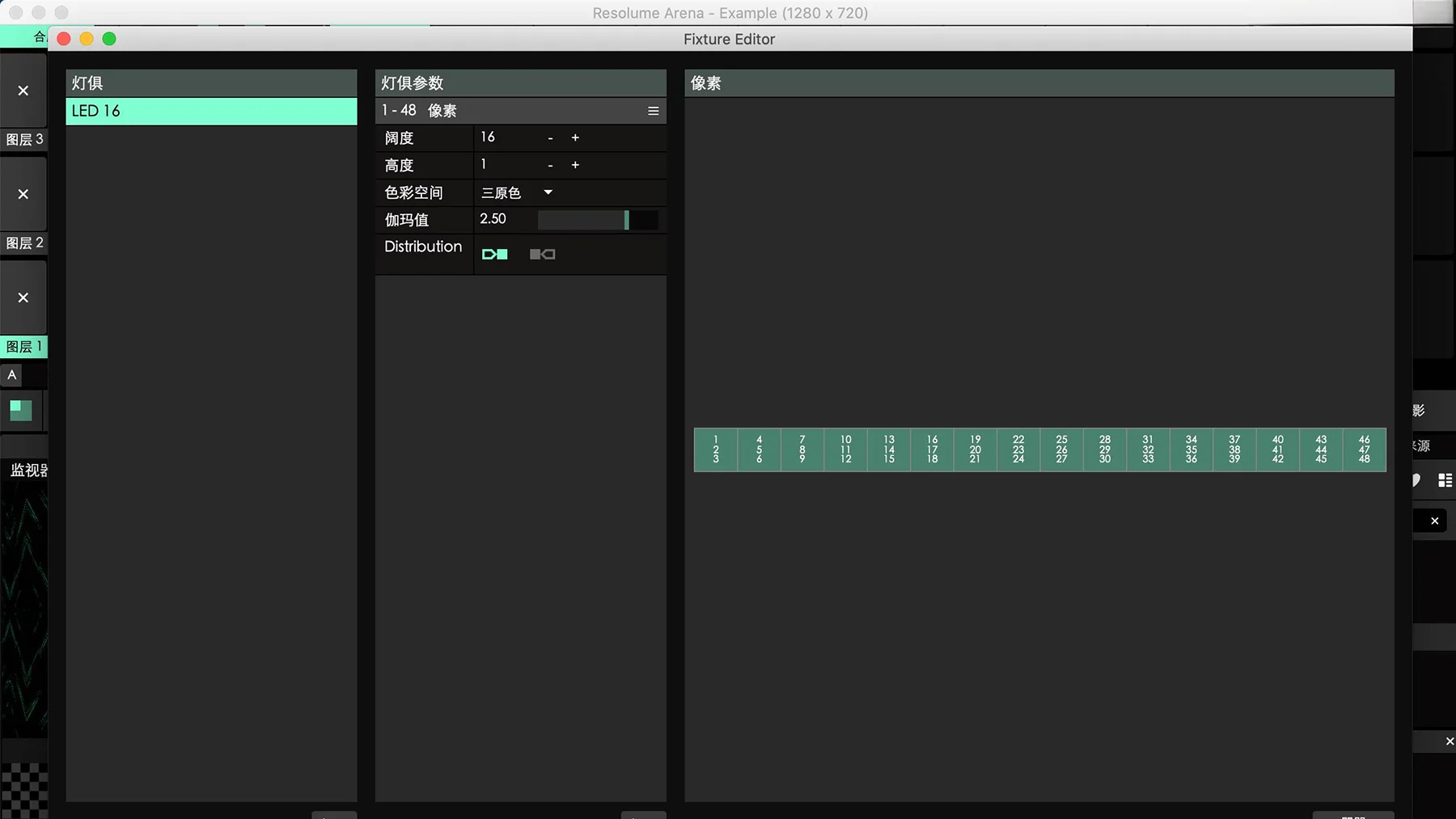Screen dimensions: 1456x819
Task: Select the 图层 1 layer tab
Action: tap(23, 347)
